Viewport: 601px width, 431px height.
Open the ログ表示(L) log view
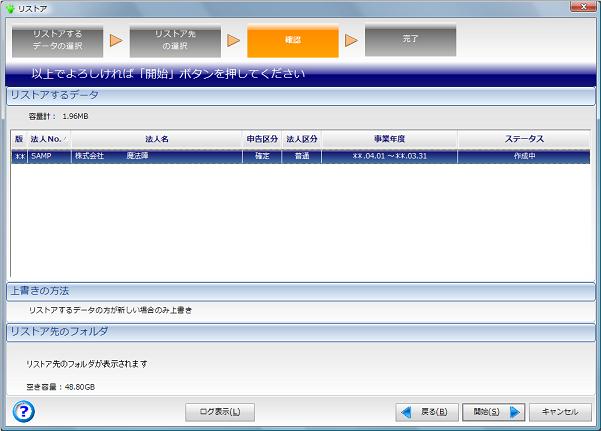(220, 411)
